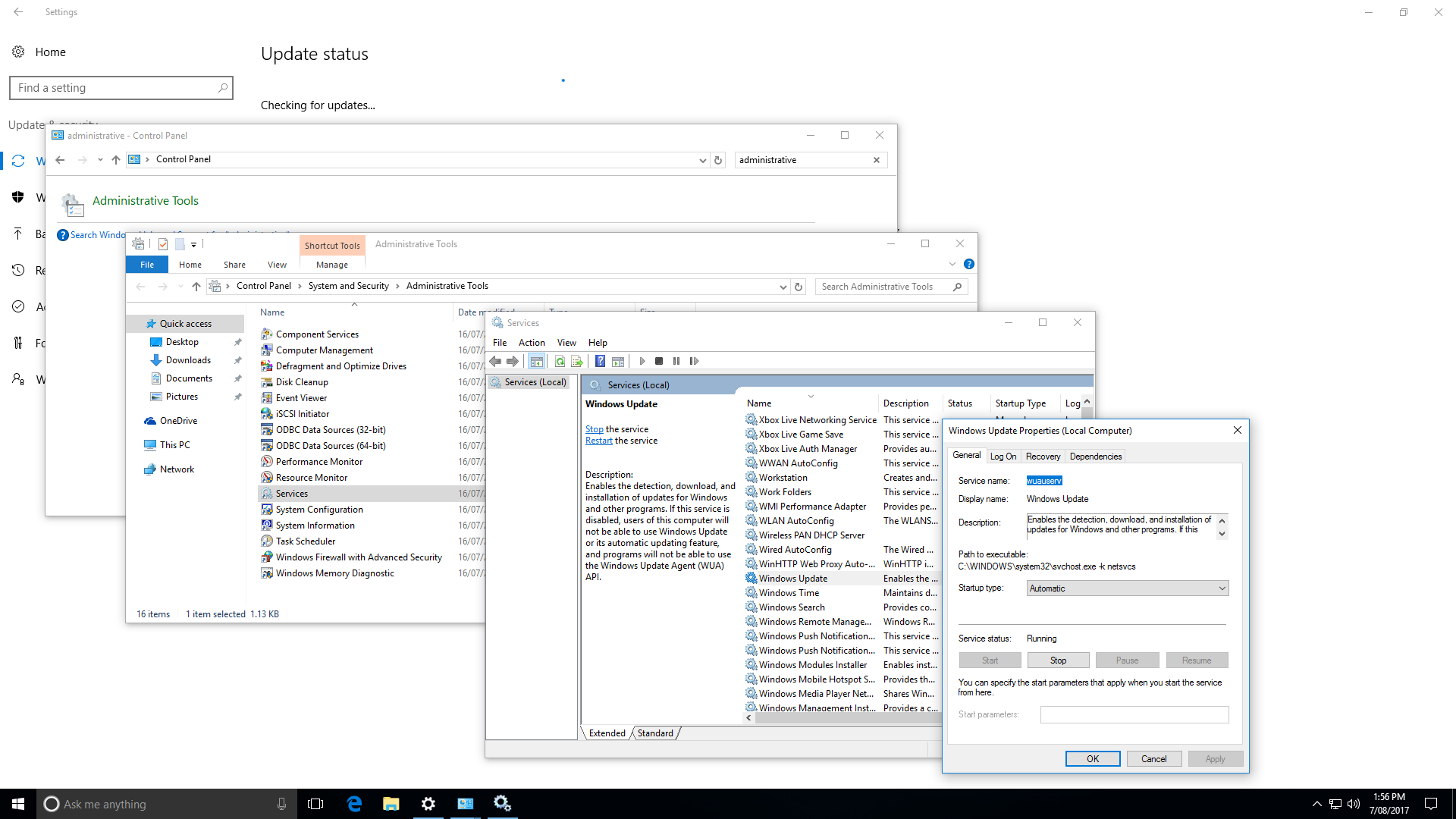Open Administrative Tools green heading link

coord(146,201)
